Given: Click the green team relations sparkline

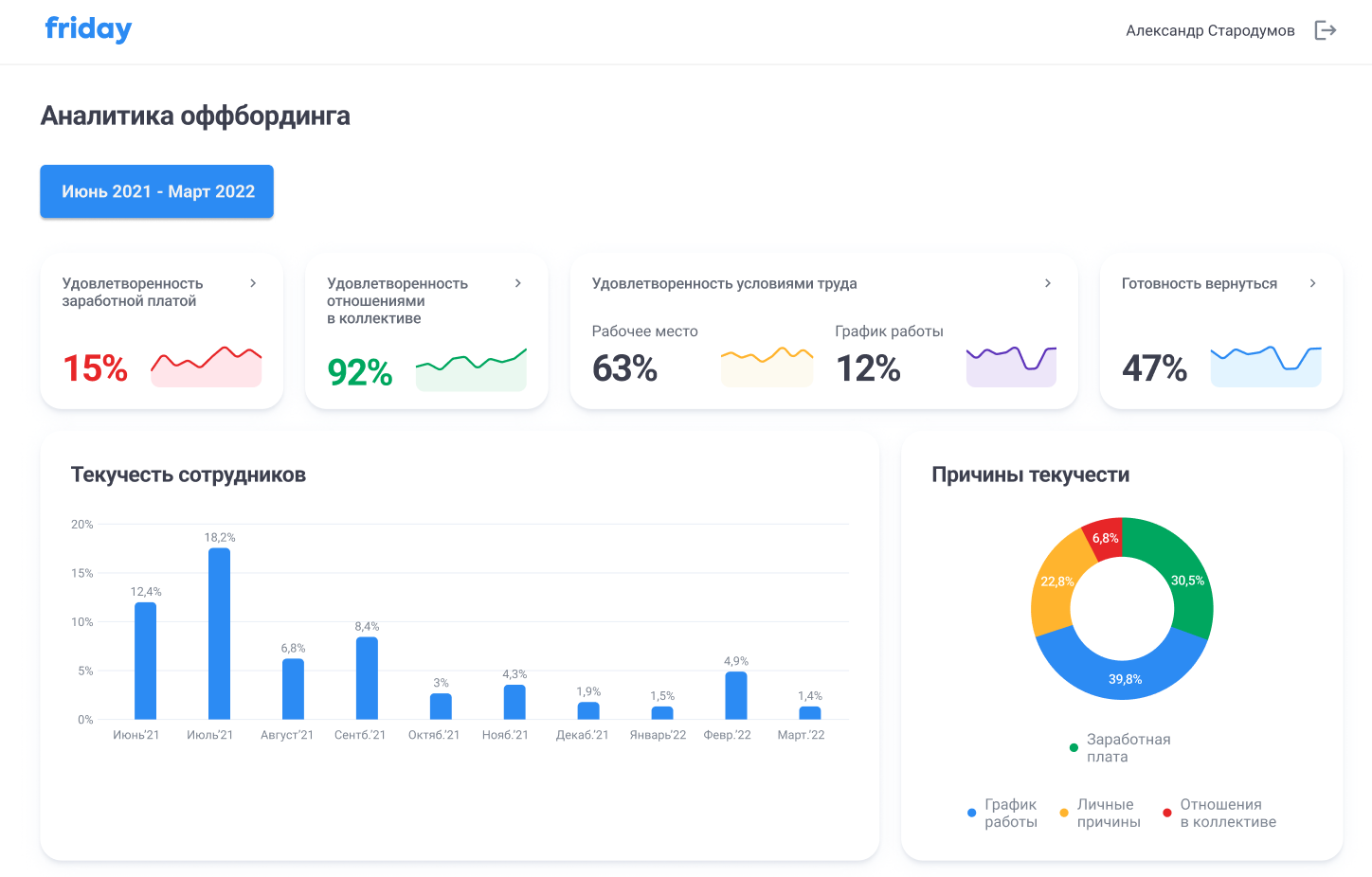Looking at the screenshot, I should 471,367.
